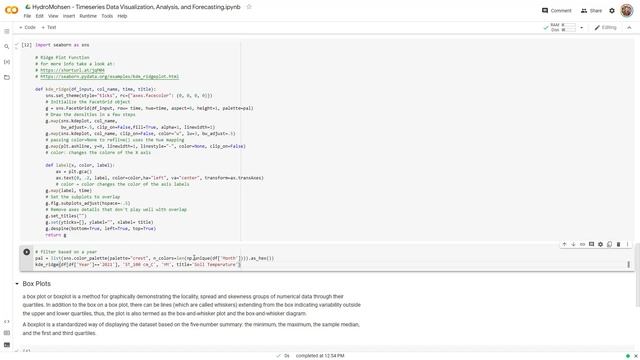Run the selected ridge plot cell

pyautogui.click(x=27, y=252)
